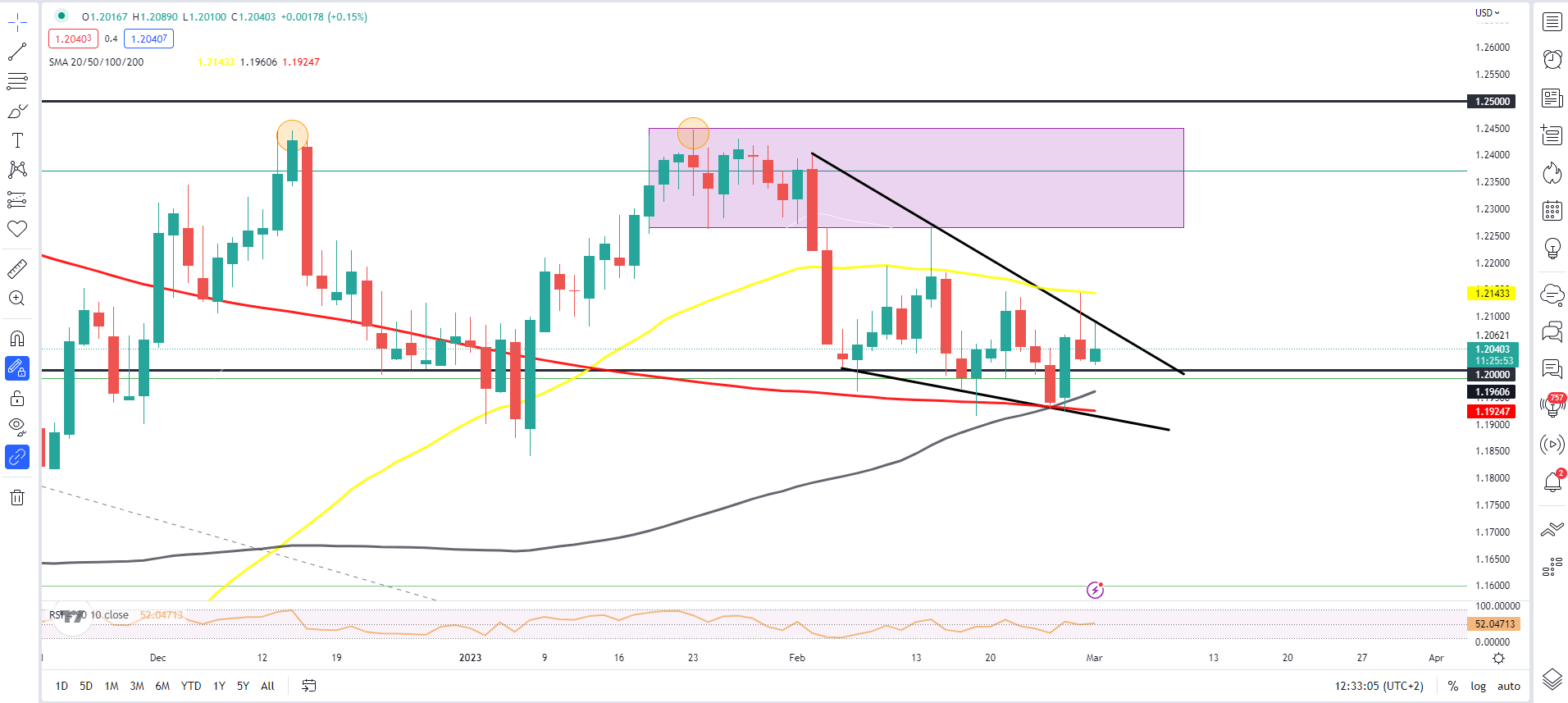The image size is (1568, 703).
Task: Toggle percent scale mode
Action: pyautogui.click(x=1452, y=686)
